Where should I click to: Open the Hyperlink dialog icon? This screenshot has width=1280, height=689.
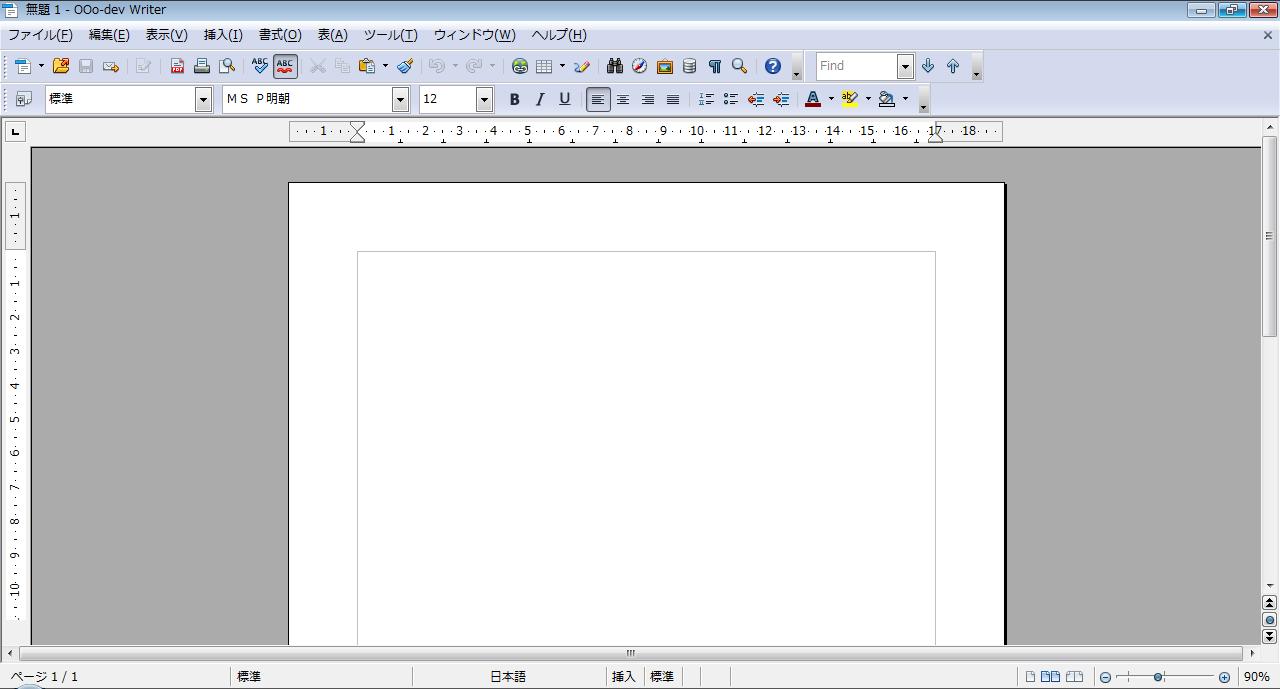point(520,66)
